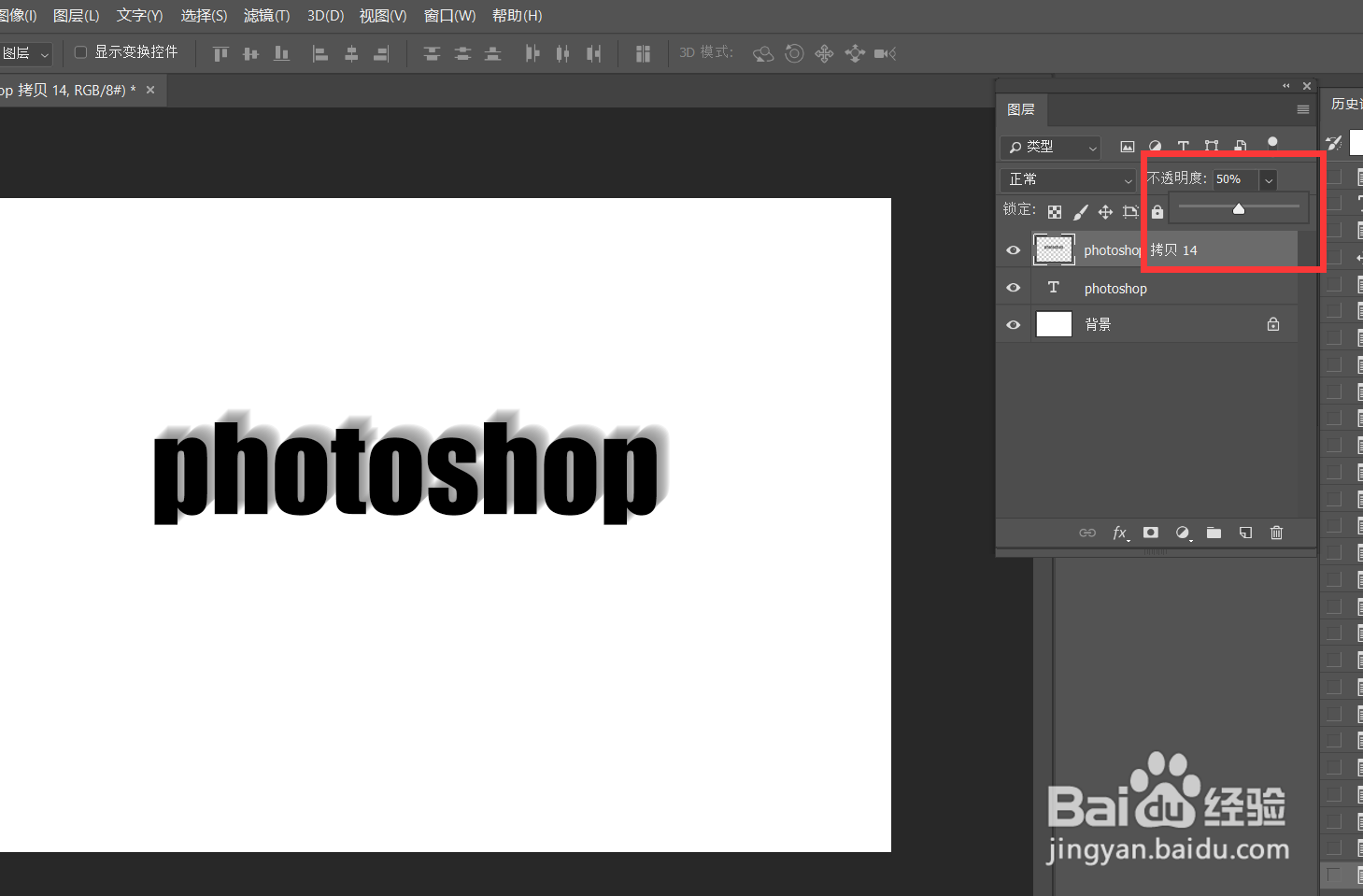
Task: Open the fx layer style menu
Action: click(x=1120, y=533)
